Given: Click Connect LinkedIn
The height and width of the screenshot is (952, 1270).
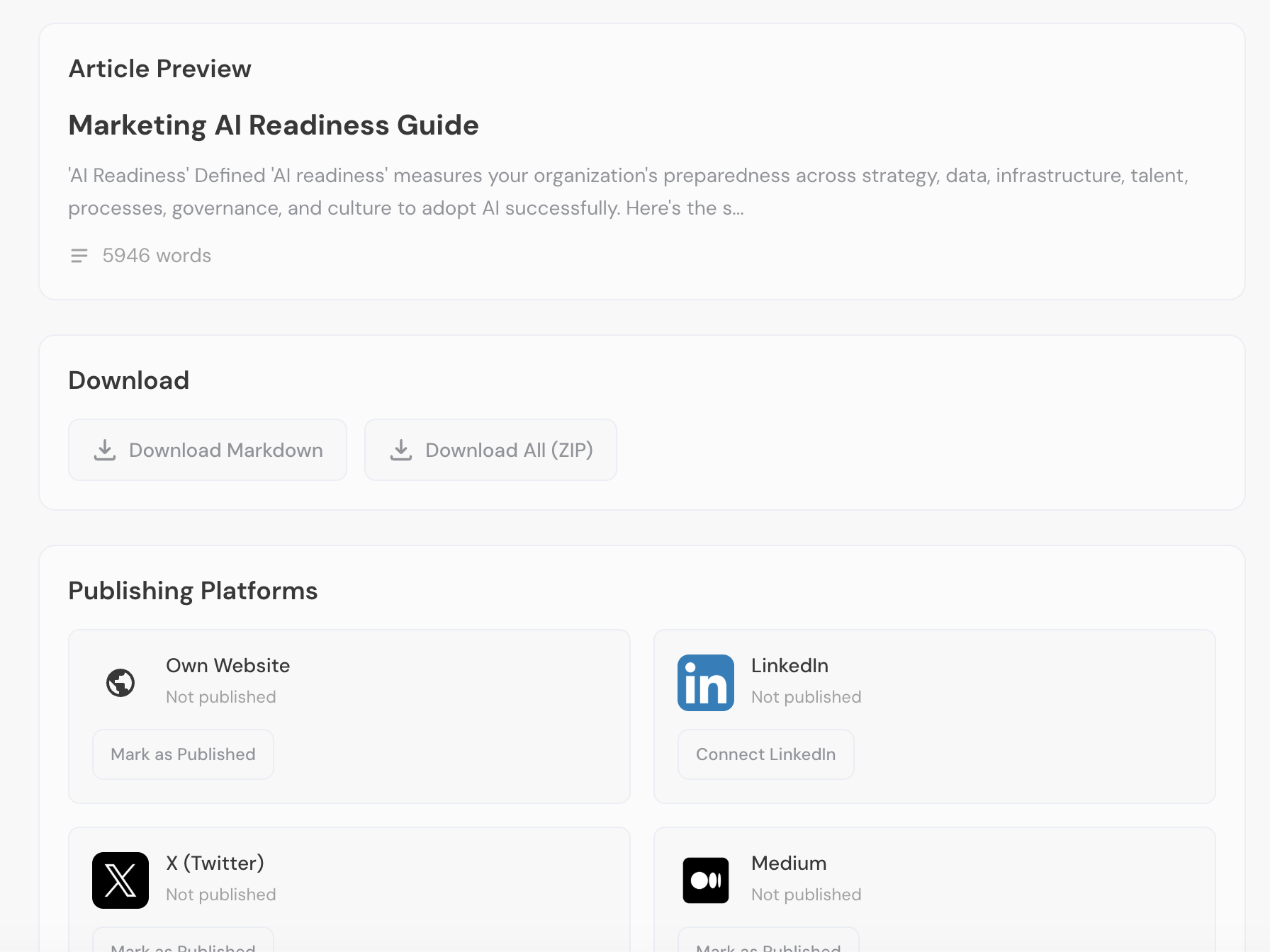Looking at the screenshot, I should coord(765,754).
